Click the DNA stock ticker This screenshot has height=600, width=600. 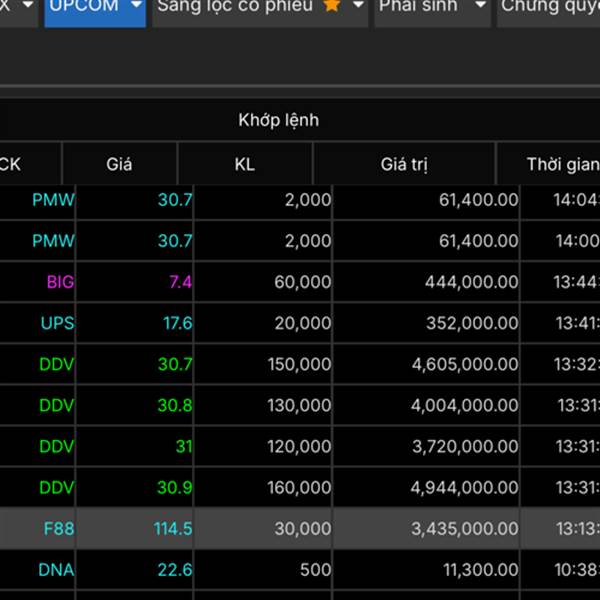click(56, 570)
